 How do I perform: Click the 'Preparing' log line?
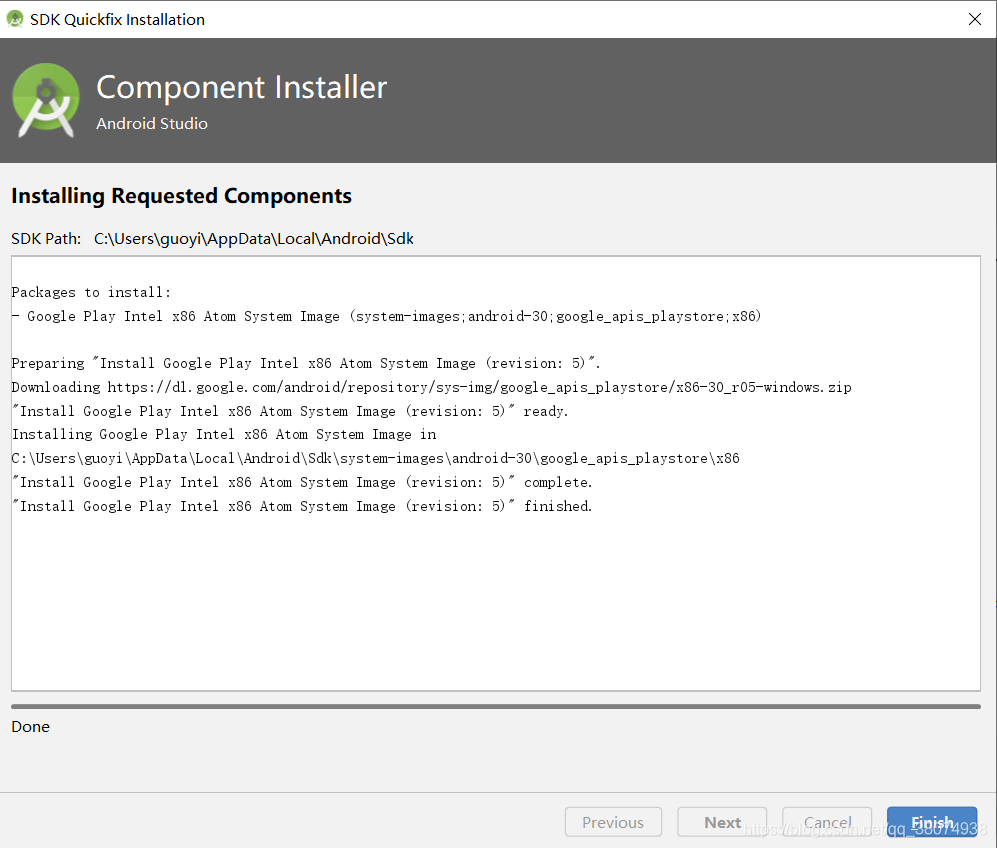click(x=306, y=364)
